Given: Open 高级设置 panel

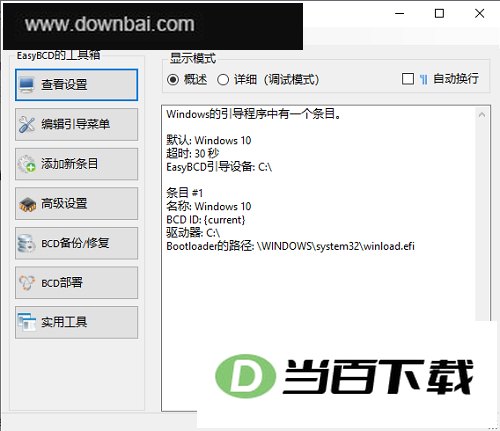Looking at the screenshot, I should coord(76,204).
